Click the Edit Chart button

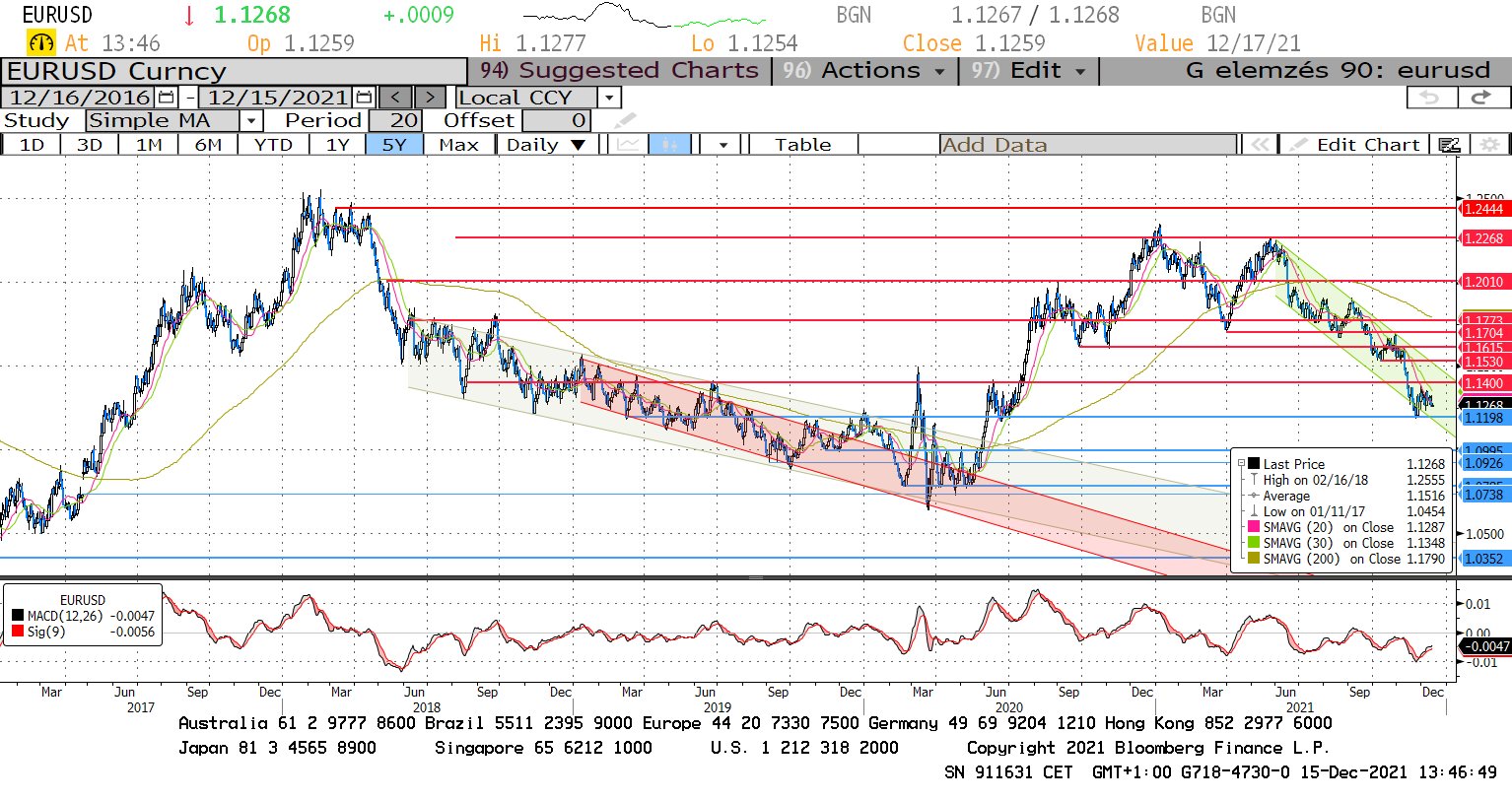pos(1356,145)
